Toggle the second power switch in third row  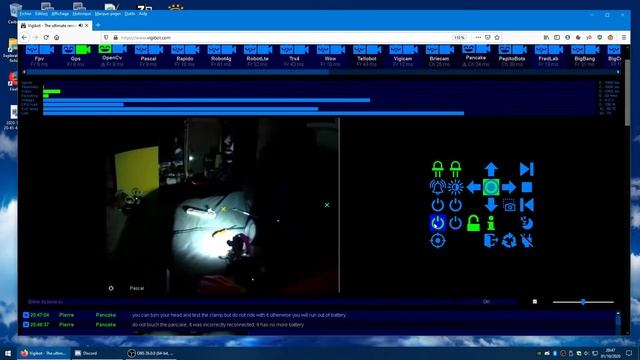click(456, 204)
